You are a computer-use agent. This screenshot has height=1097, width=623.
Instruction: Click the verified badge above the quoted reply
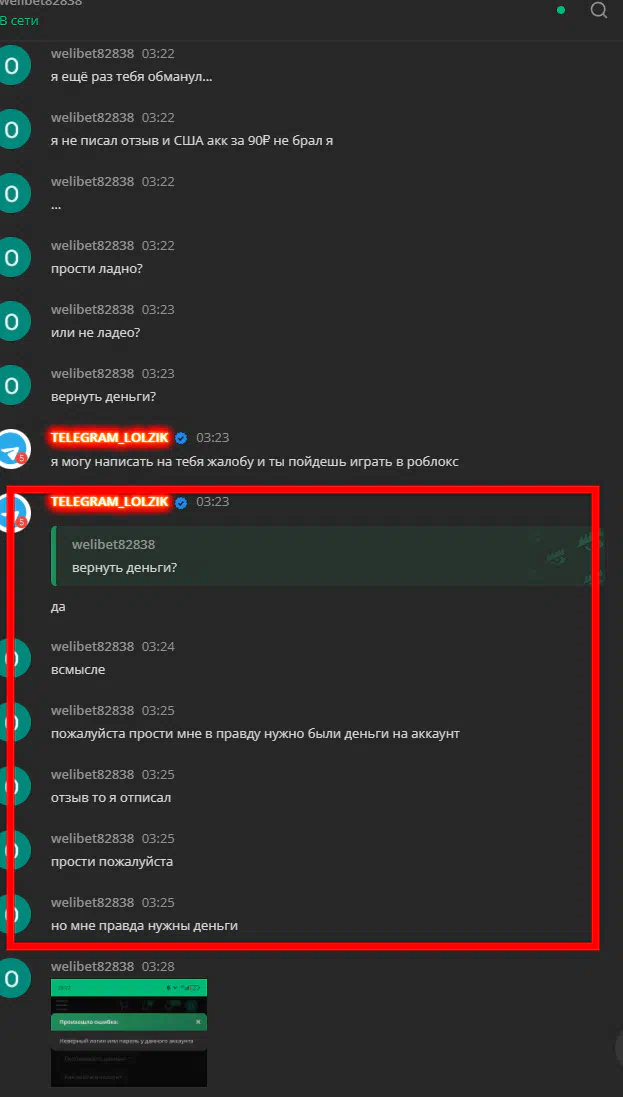click(x=181, y=502)
